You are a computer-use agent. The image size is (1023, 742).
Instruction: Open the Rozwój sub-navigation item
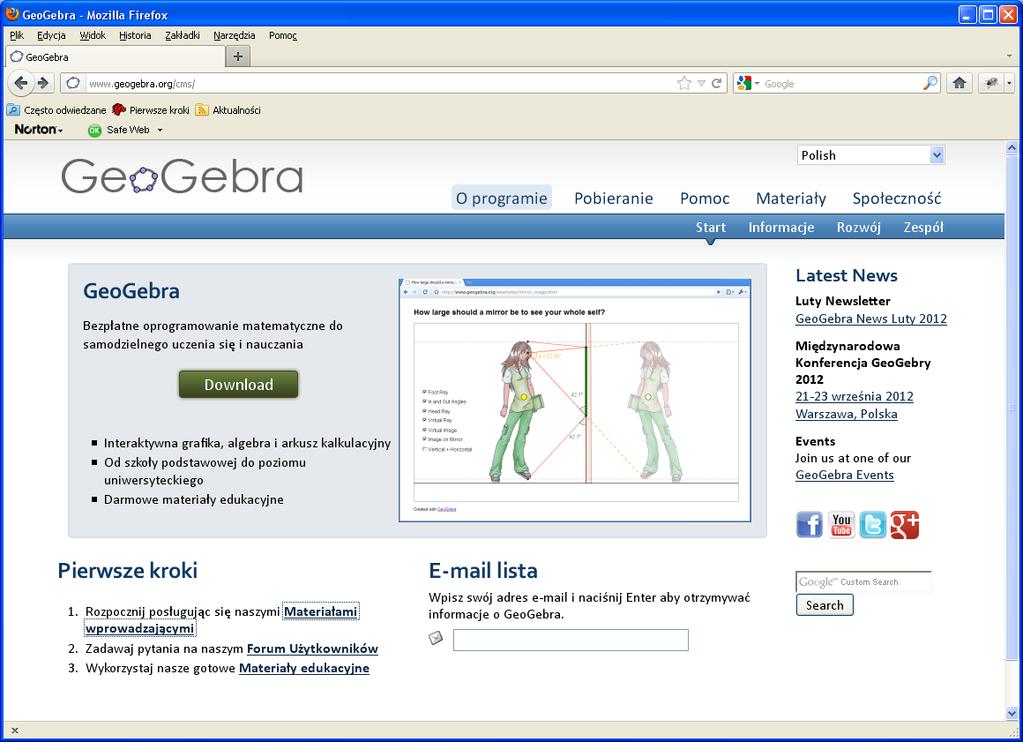click(x=859, y=227)
